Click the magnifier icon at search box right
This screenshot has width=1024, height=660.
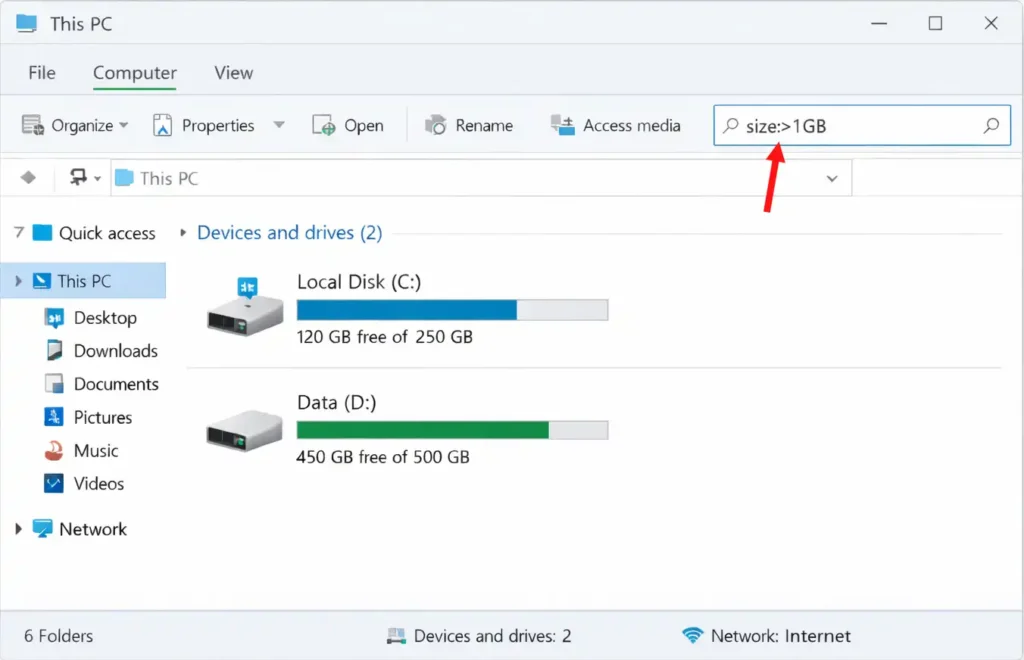tap(991, 126)
